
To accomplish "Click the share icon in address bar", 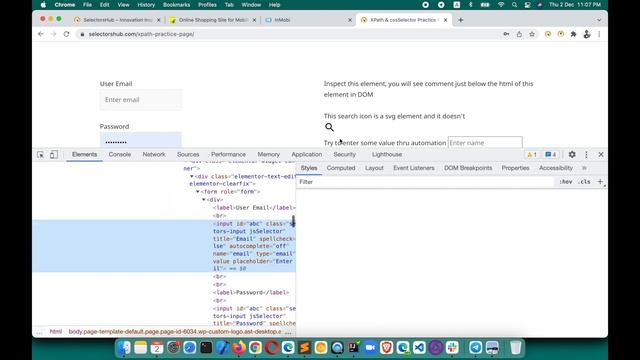I will pos(519,34).
